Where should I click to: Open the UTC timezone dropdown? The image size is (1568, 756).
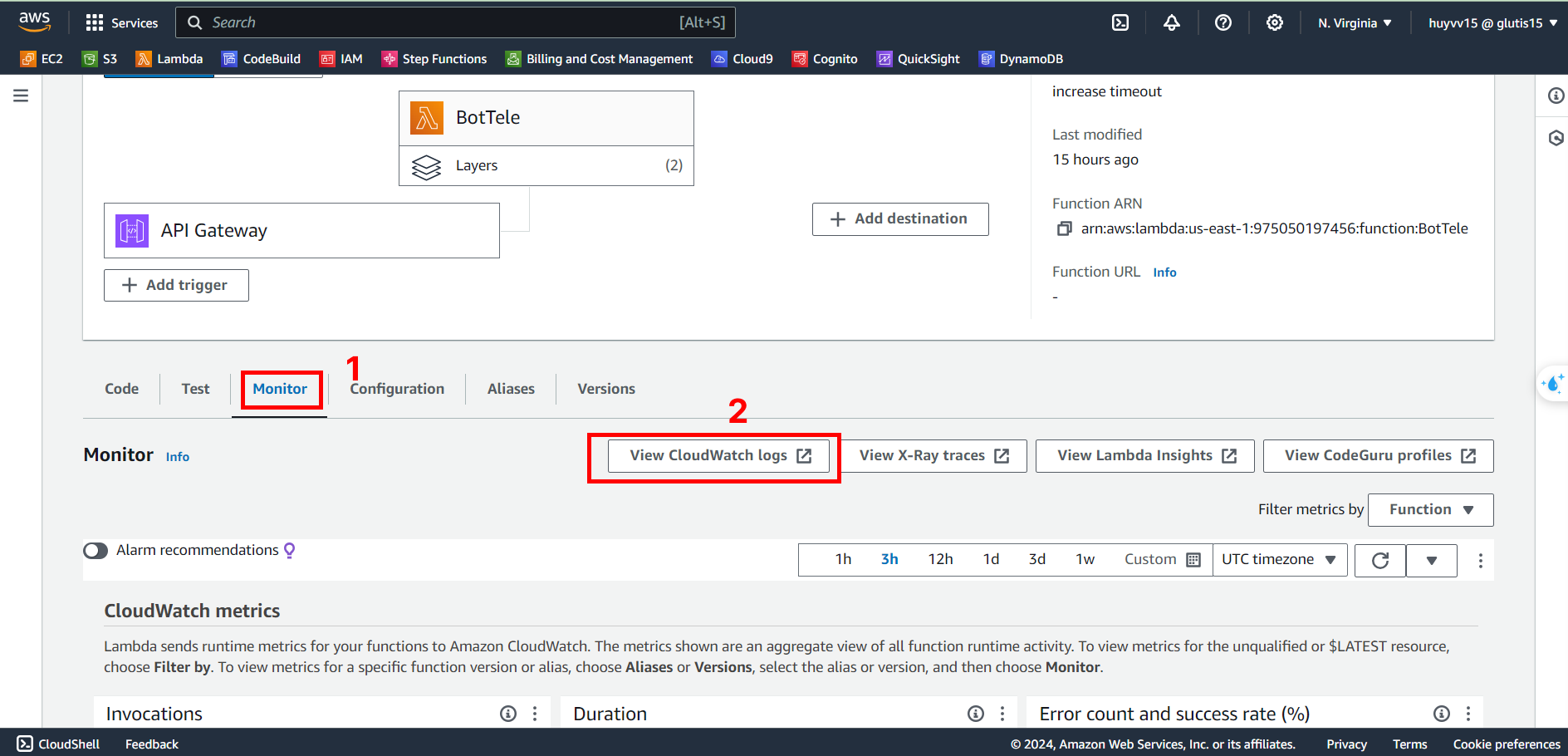coord(1279,559)
